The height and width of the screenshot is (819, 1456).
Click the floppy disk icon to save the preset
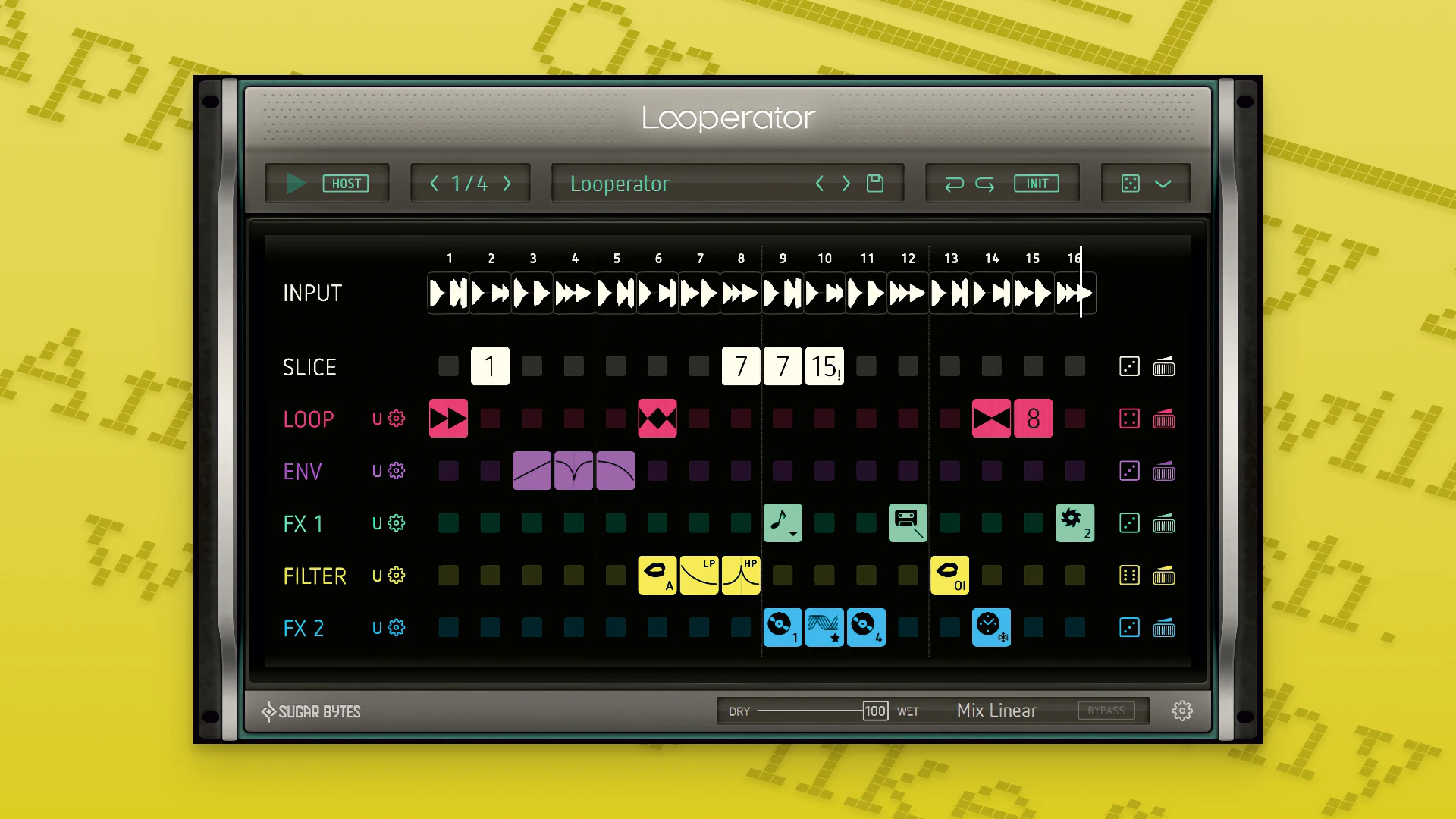coord(875,183)
